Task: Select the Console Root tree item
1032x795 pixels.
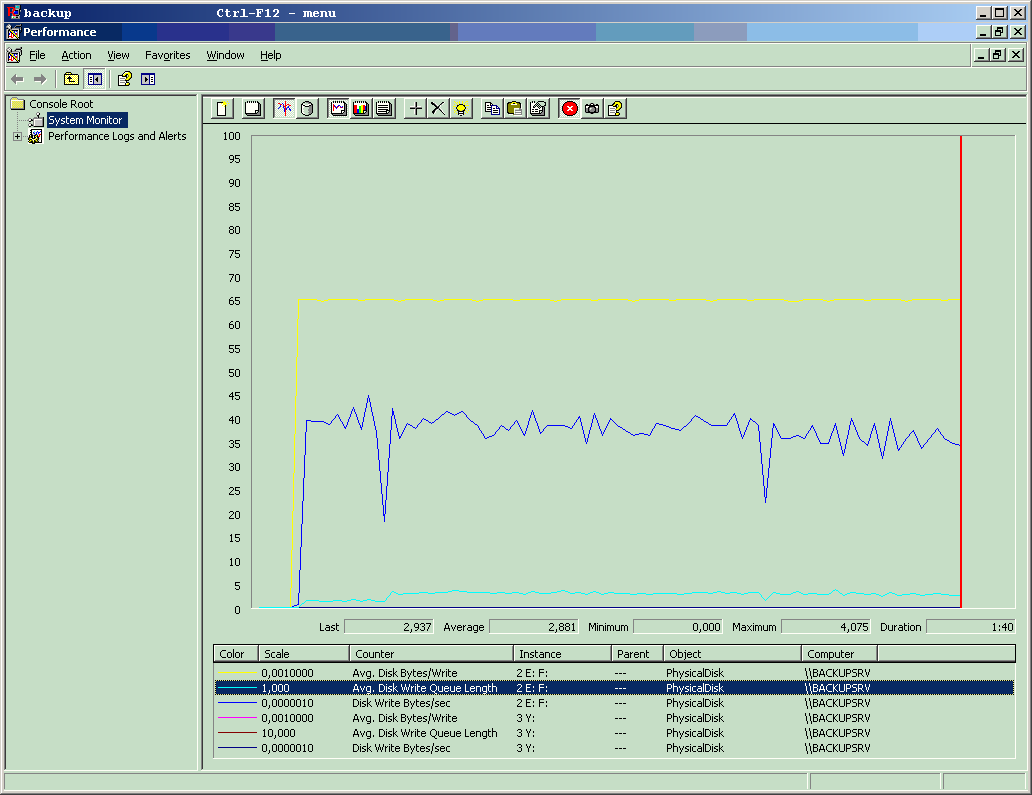Action: pos(61,104)
